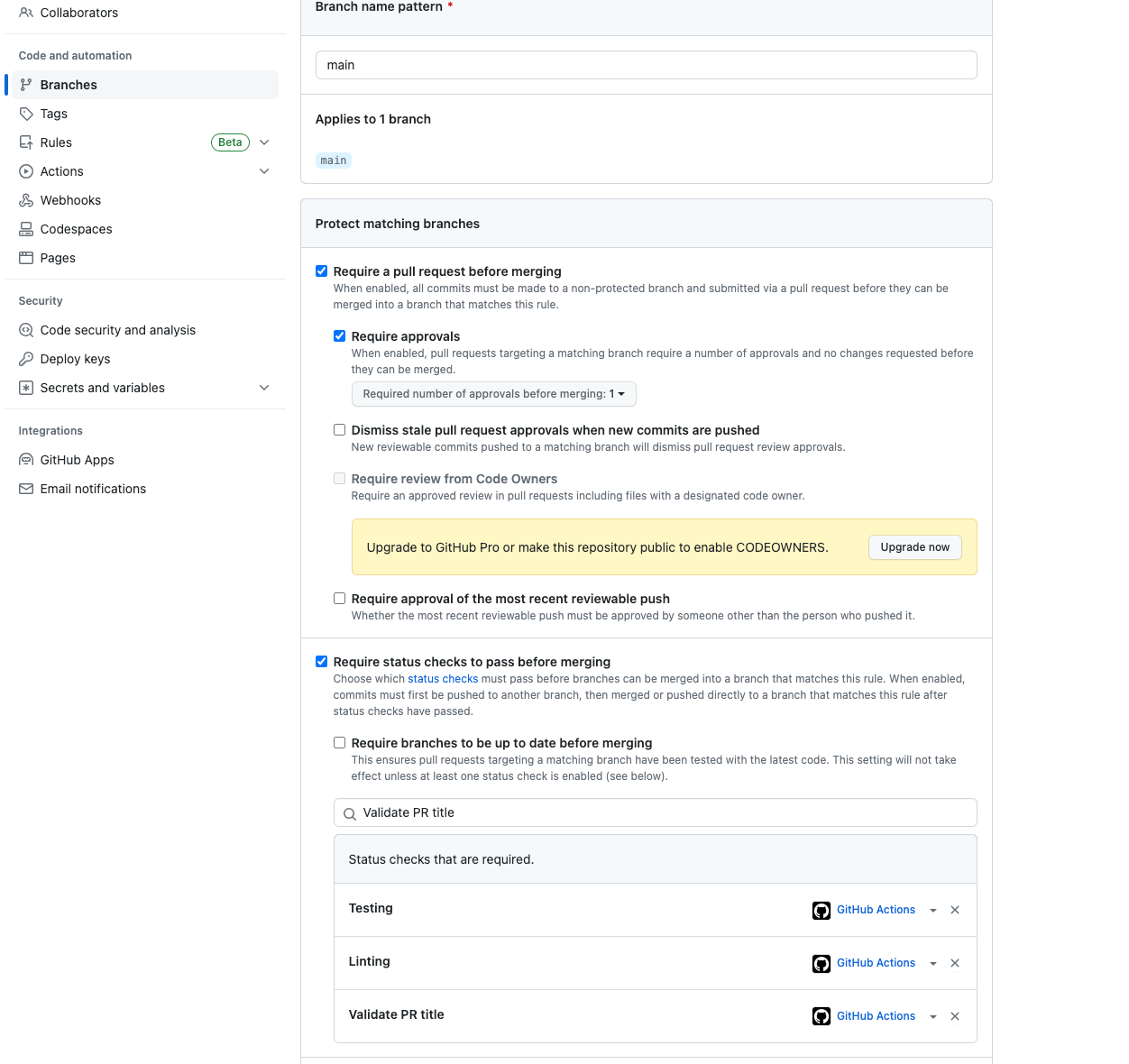Click the Email notifications envelope icon
Image resolution: width=1129 pixels, height=1064 pixels.
[x=26, y=489]
